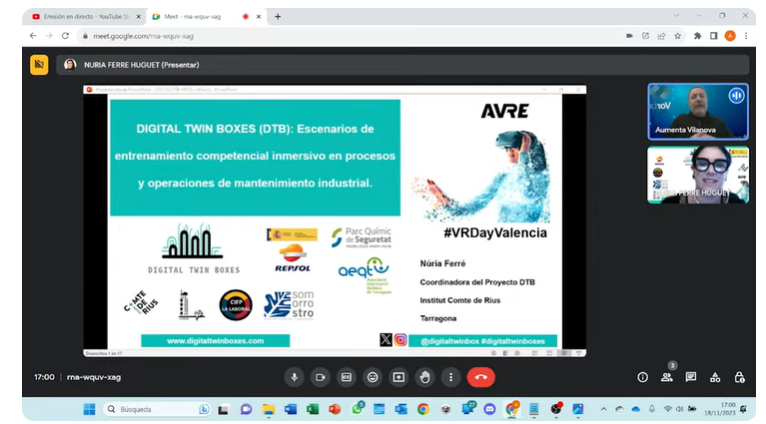Open Word from the taskbar
This screenshot has height=424, width=766.
pyautogui.click(x=291, y=409)
